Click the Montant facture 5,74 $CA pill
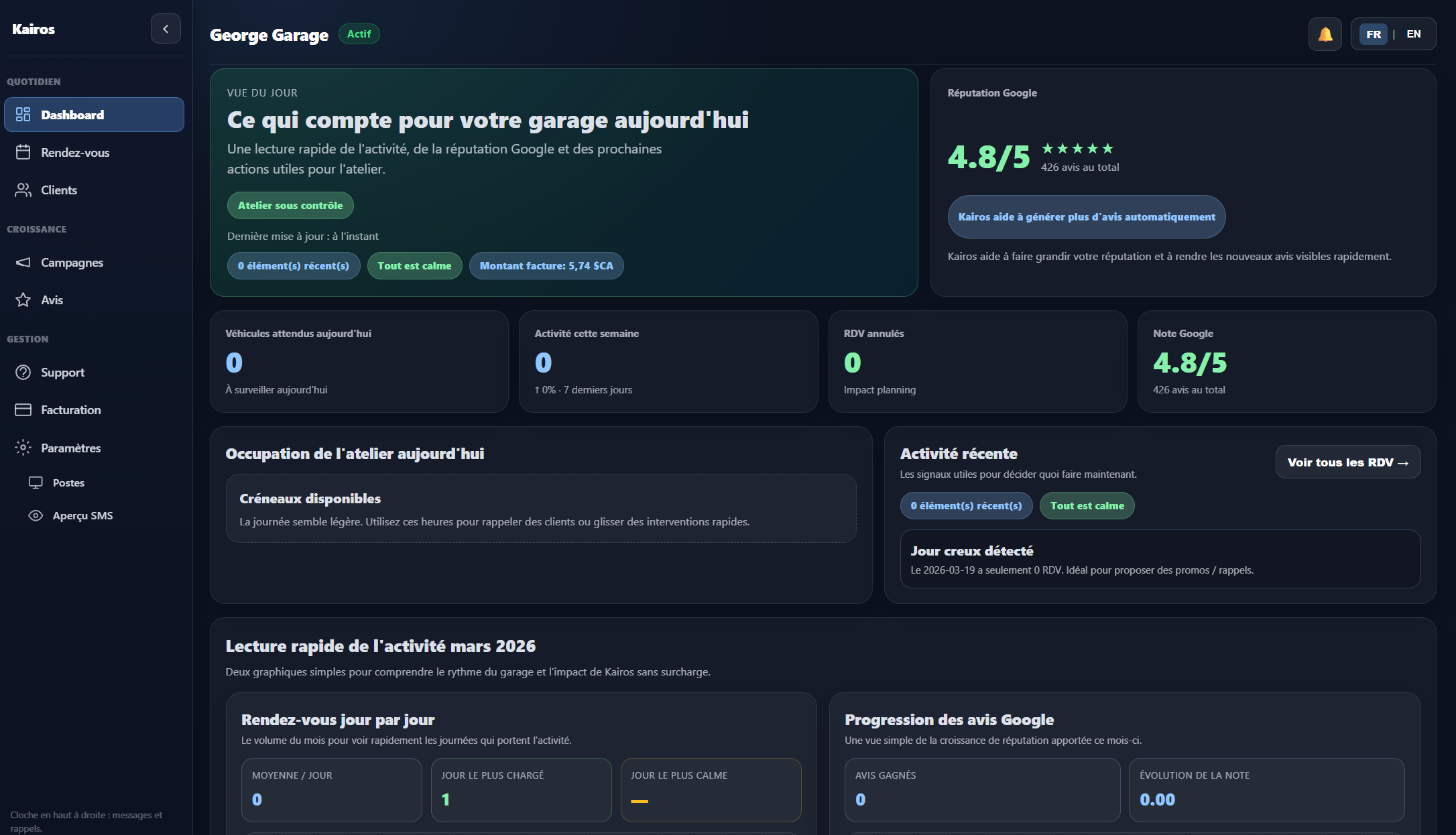The height and width of the screenshot is (835, 1456). [x=546, y=265]
